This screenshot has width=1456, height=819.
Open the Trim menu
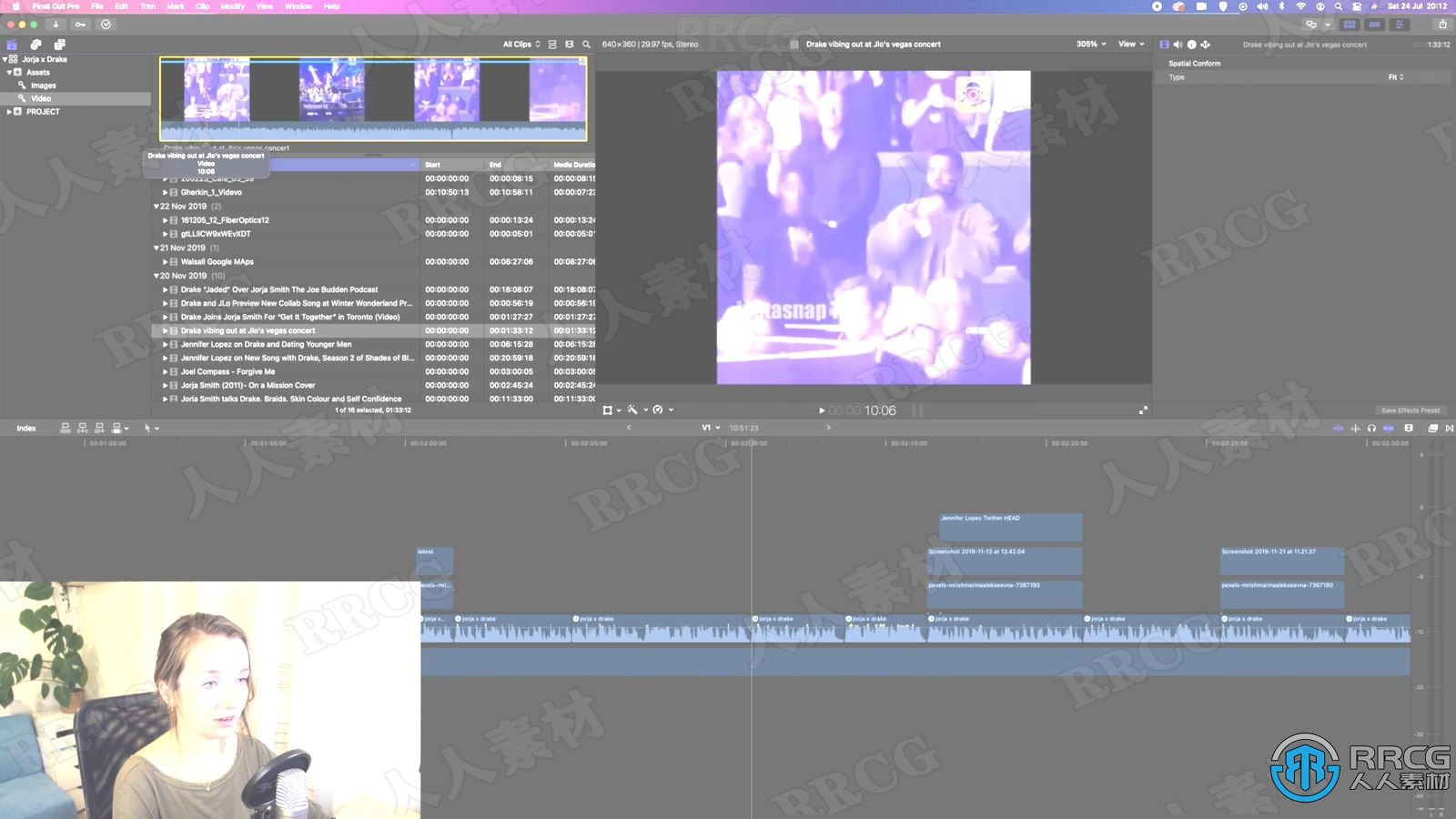click(x=147, y=6)
